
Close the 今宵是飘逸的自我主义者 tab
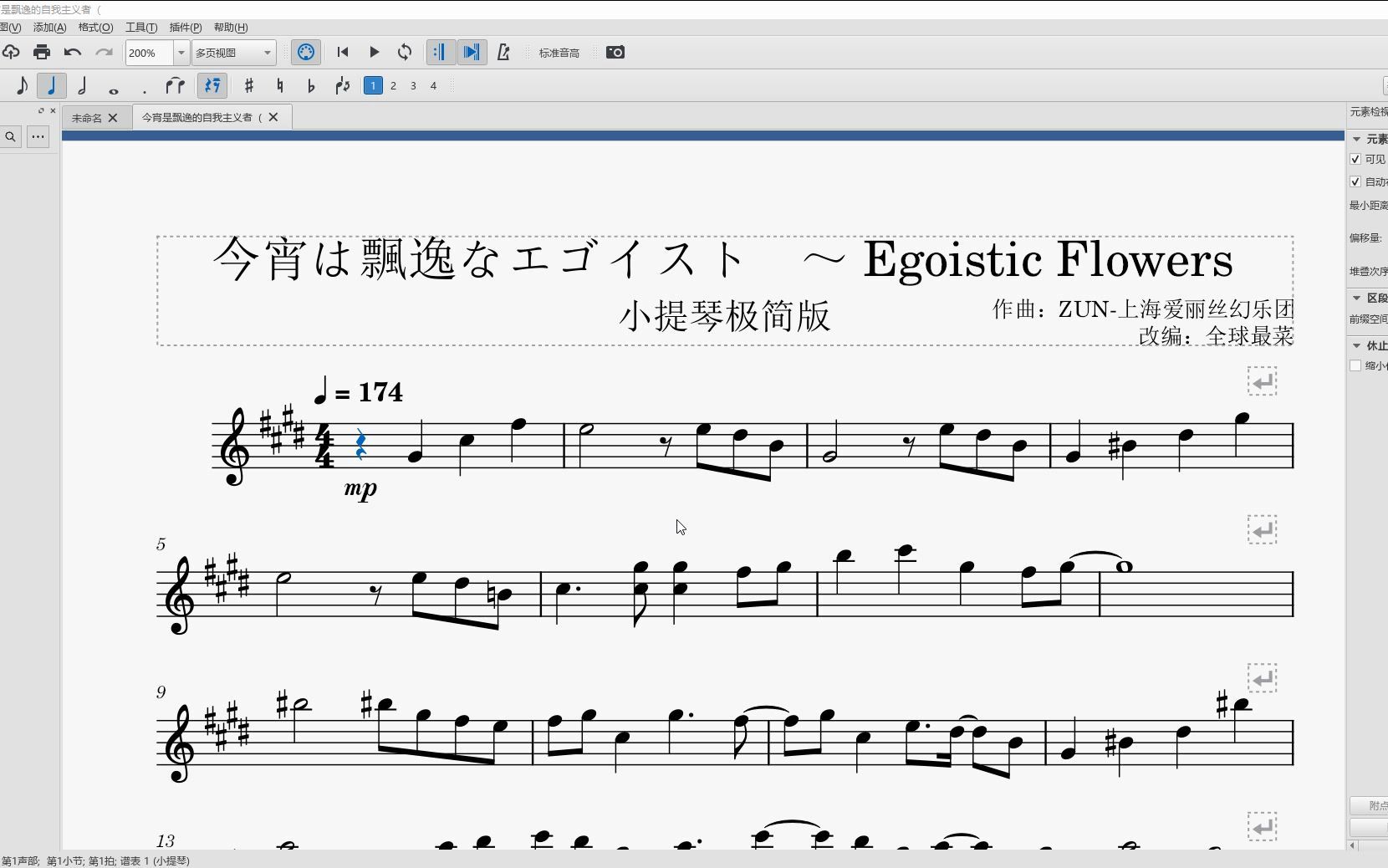pos(273,117)
